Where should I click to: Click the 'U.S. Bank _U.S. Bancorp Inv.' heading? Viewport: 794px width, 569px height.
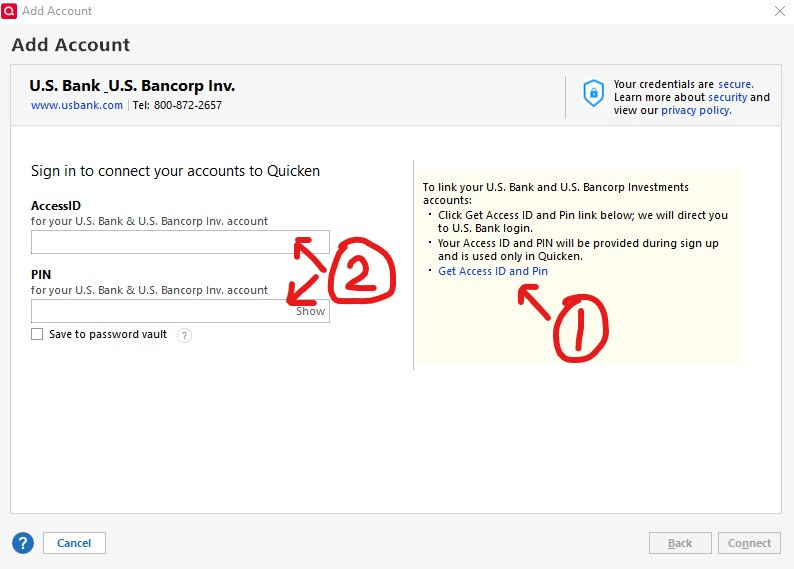pyautogui.click(x=132, y=86)
